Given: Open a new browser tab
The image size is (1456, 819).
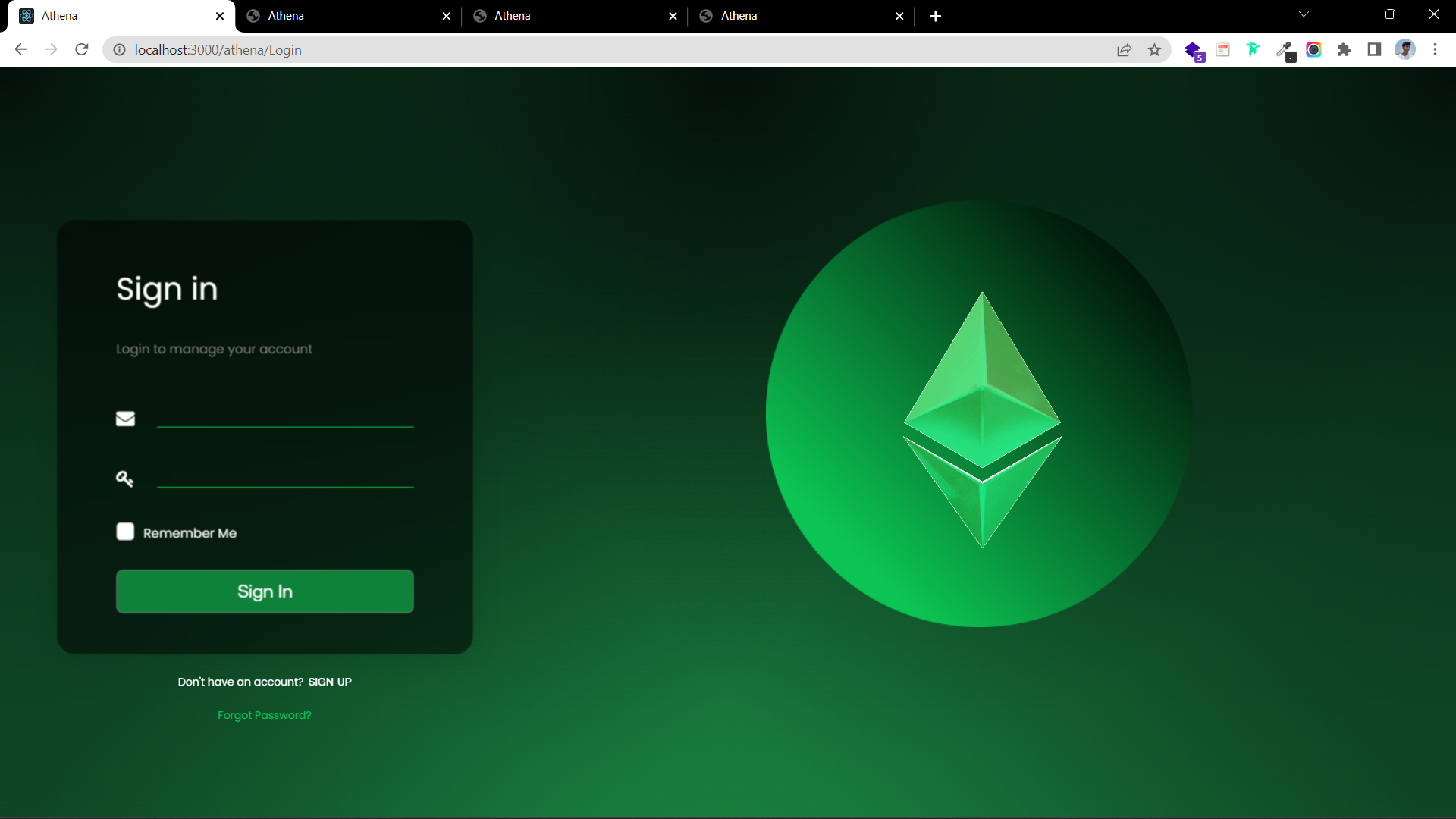Looking at the screenshot, I should click(x=935, y=16).
